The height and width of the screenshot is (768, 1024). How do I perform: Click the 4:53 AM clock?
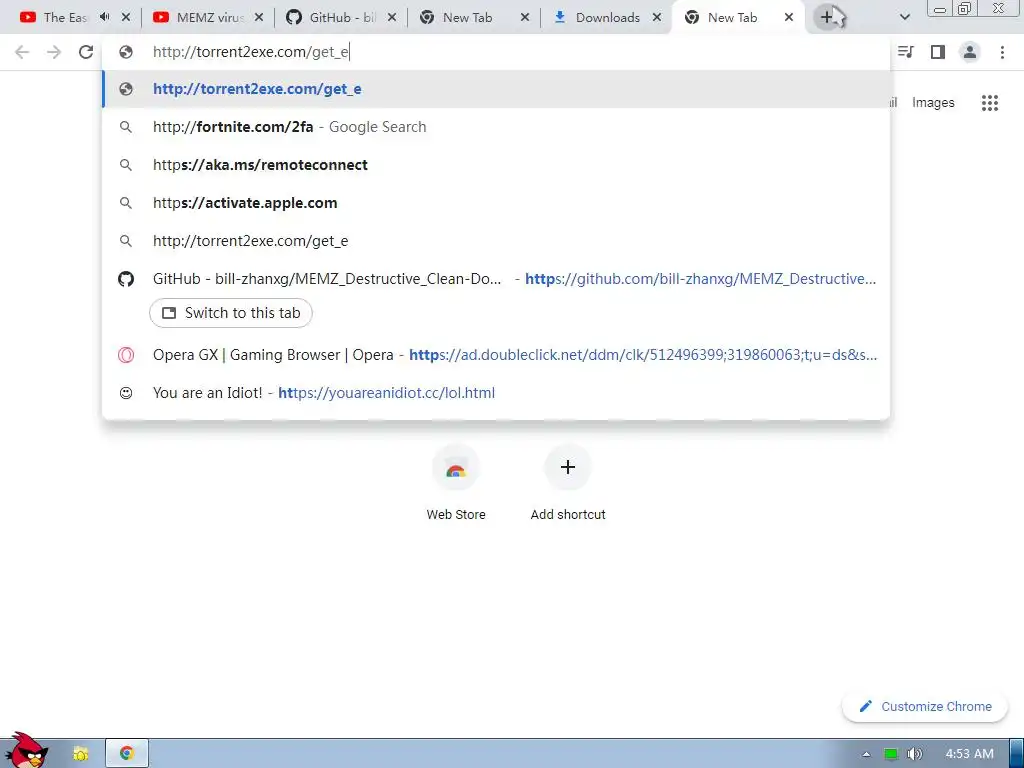pos(969,754)
